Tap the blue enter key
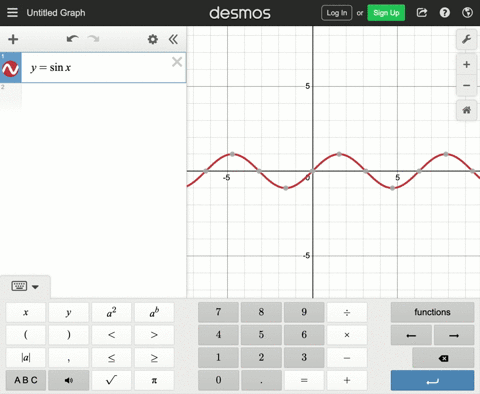The height and width of the screenshot is (394, 480). (x=432, y=380)
